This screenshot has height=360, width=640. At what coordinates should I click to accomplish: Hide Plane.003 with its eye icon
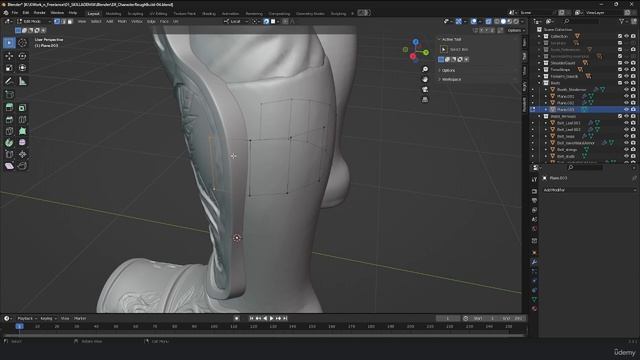click(626, 109)
